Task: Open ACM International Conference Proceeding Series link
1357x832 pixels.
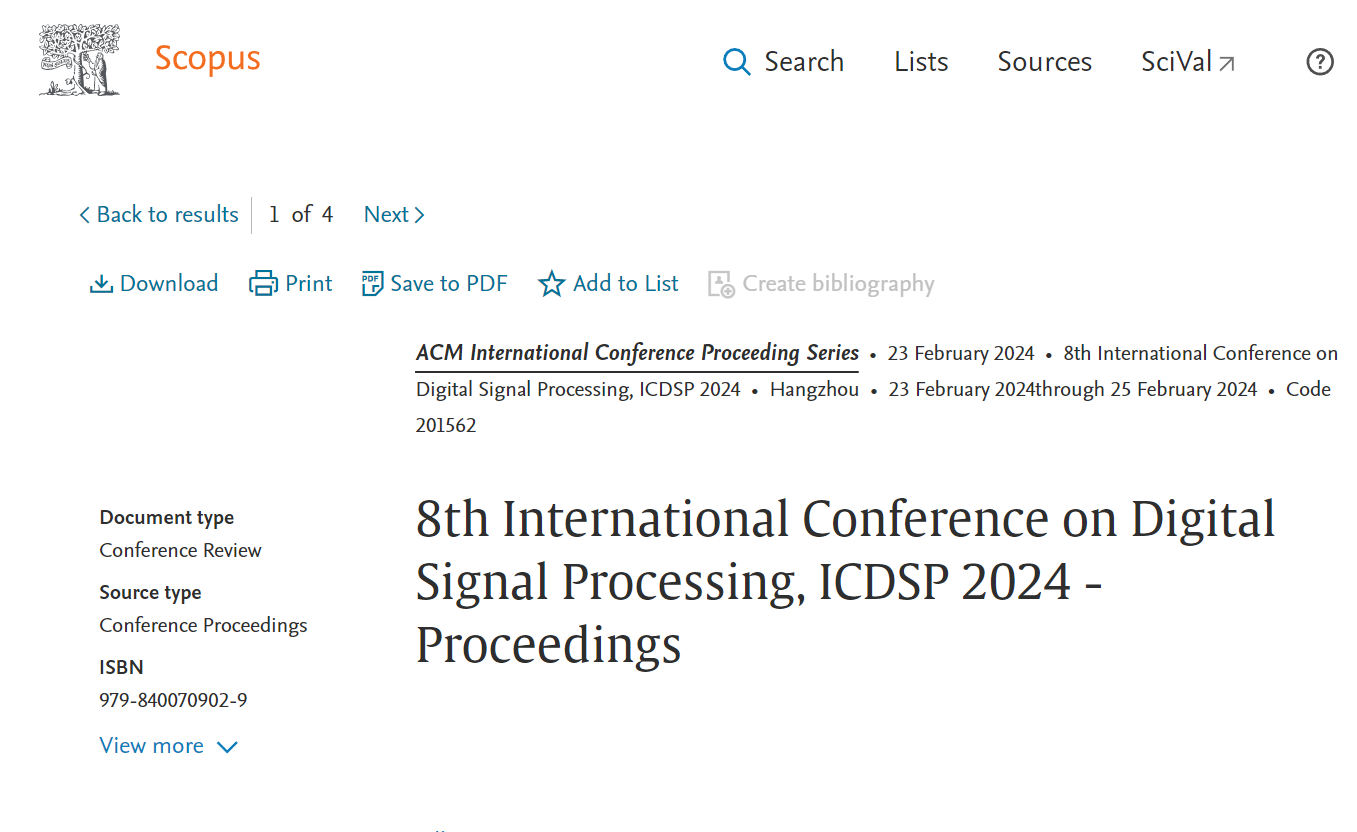Action: tap(638, 353)
